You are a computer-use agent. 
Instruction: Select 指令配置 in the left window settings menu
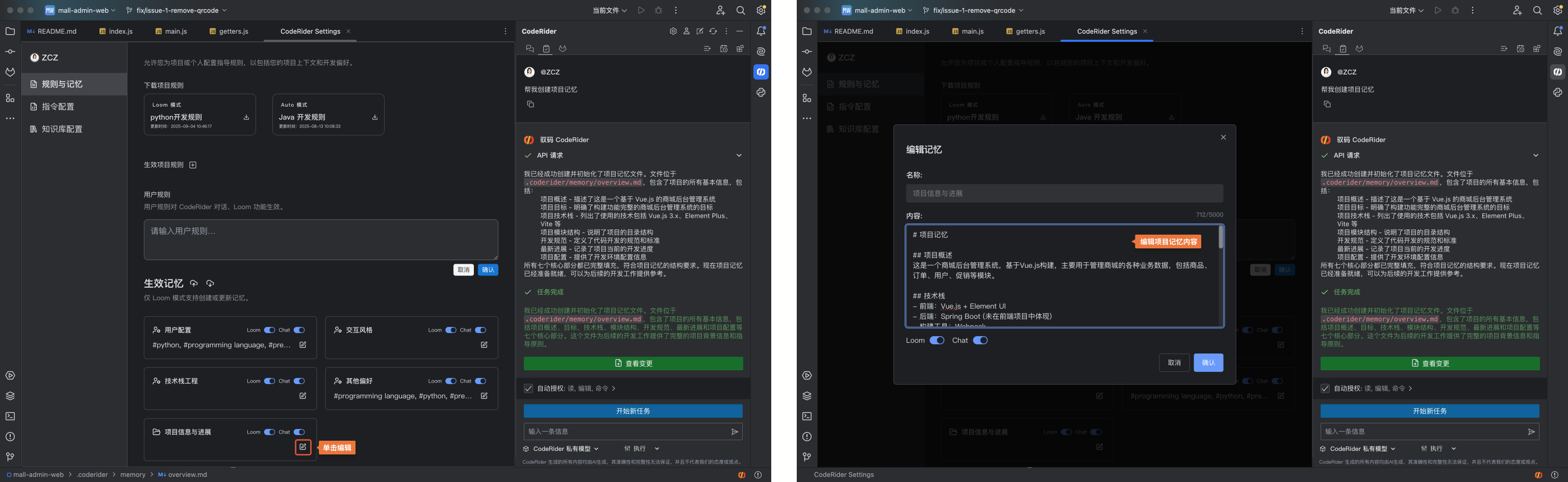click(58, 107)
